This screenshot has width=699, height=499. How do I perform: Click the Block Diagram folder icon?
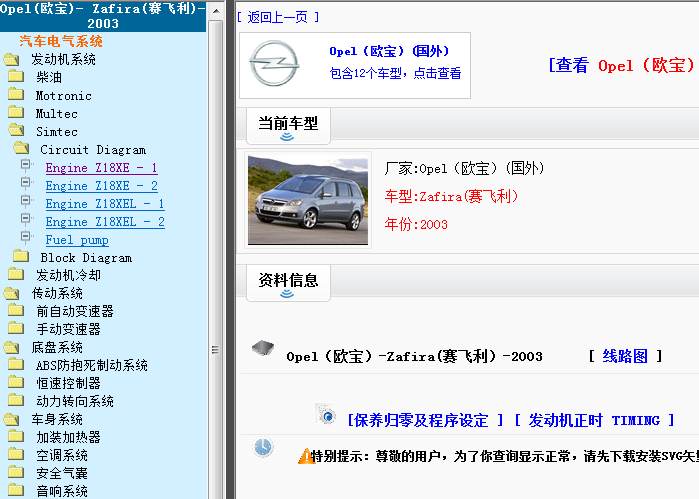point(21,256)
